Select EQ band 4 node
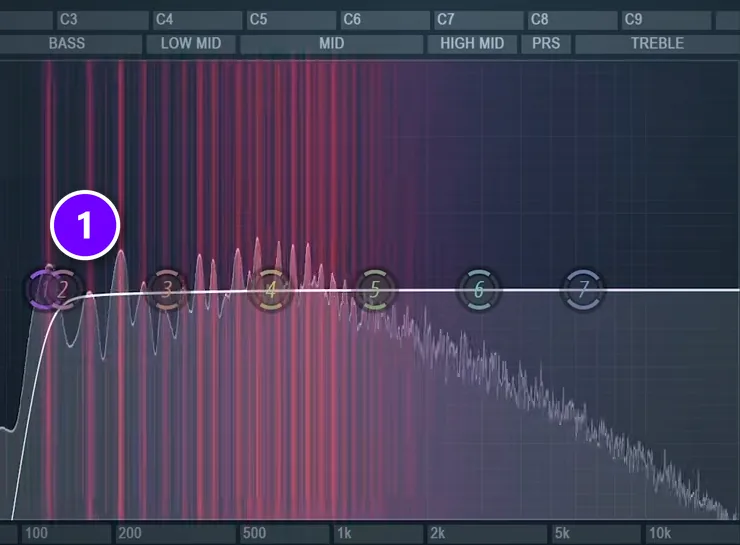740x545 pixels. tap(270, 290)
